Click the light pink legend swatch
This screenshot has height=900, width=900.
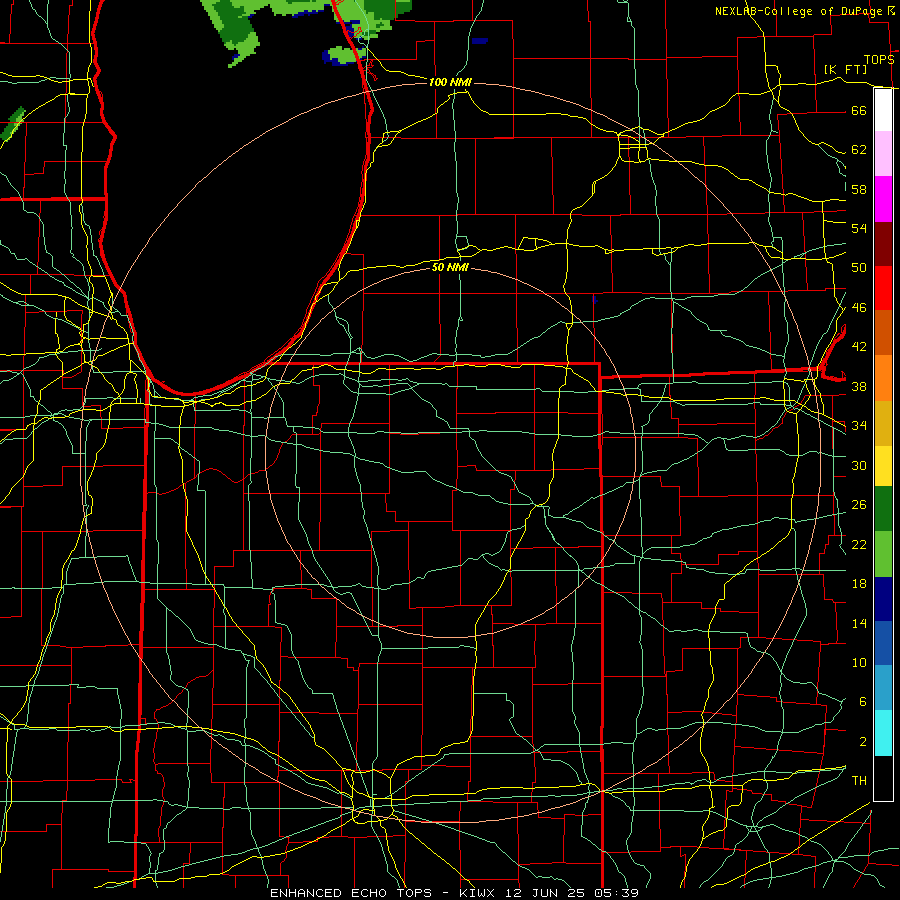[x=883, y=154]
